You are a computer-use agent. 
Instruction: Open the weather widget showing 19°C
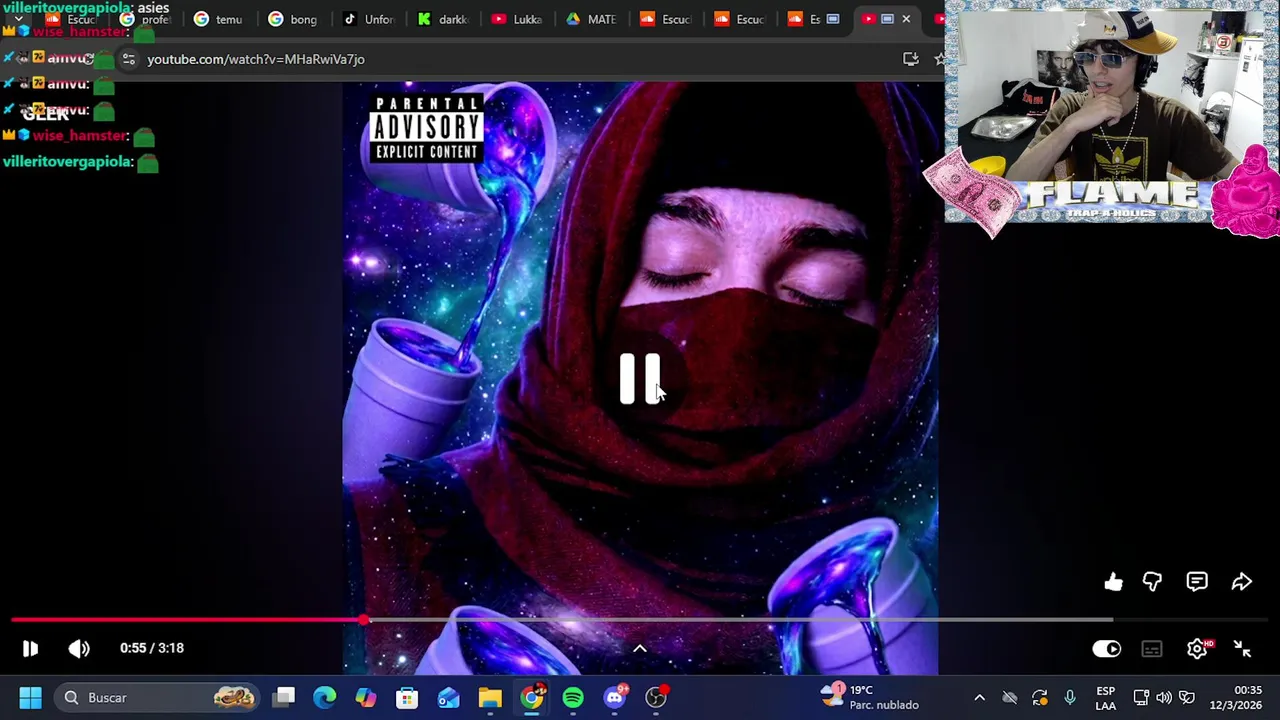tap(869, 697)
